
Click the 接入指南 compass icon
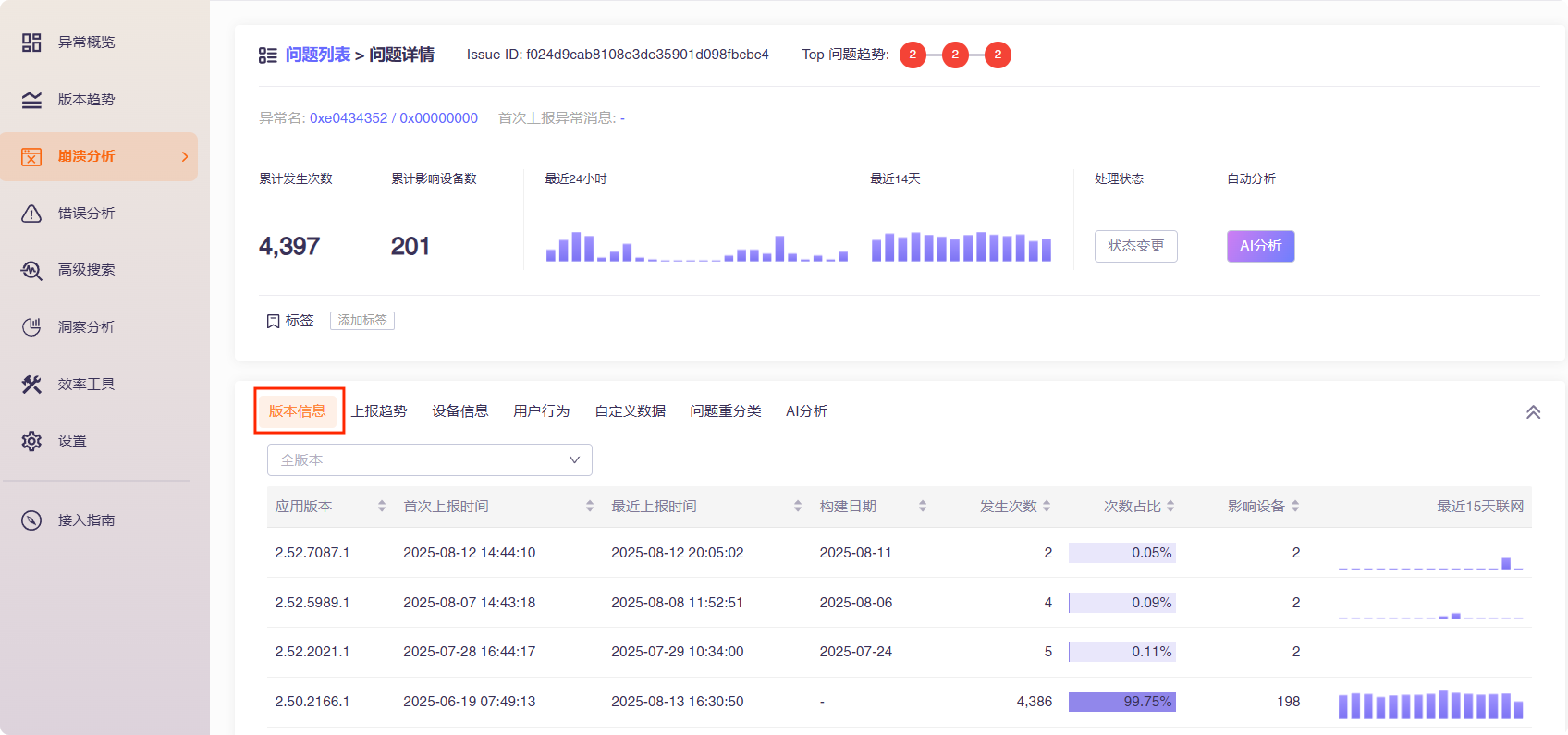click(x=31, y=521)
